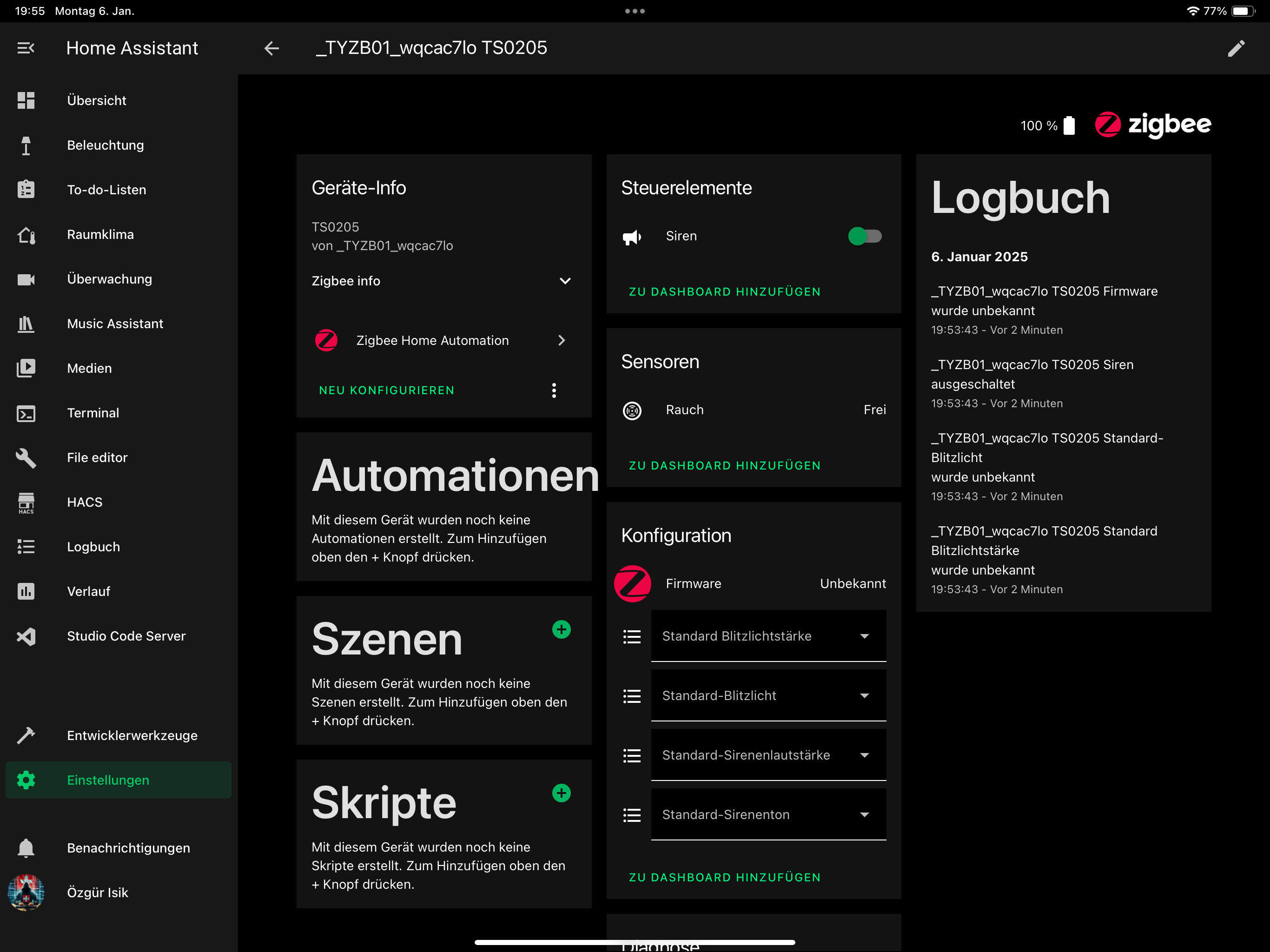Click the Siren megaphone icon

pyautogui.click(x=632, y=237)
